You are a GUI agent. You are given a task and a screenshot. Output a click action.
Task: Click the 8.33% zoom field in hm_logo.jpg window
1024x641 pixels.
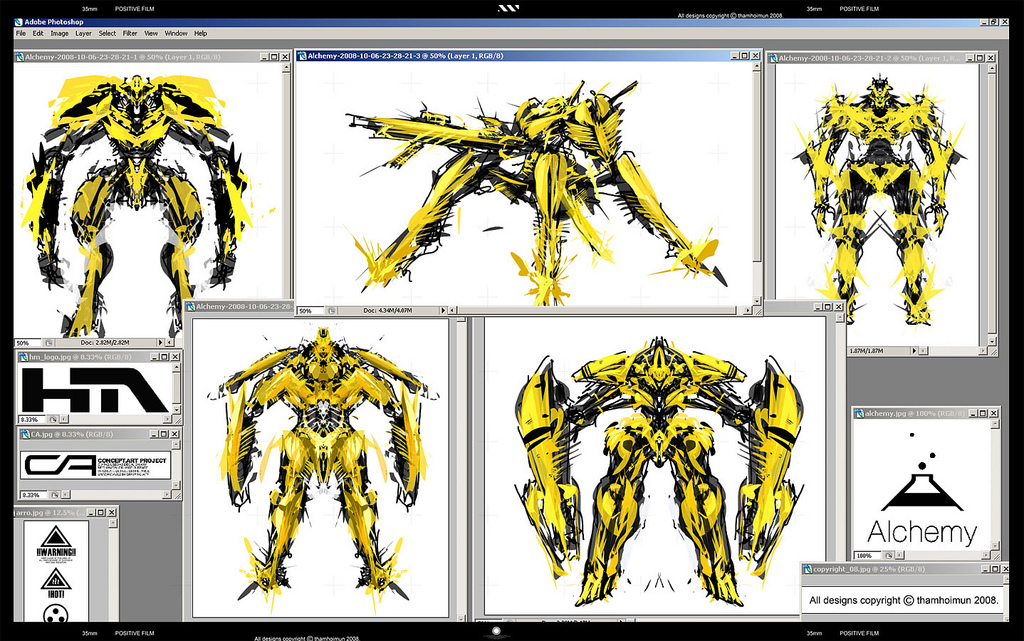[33, 420]
